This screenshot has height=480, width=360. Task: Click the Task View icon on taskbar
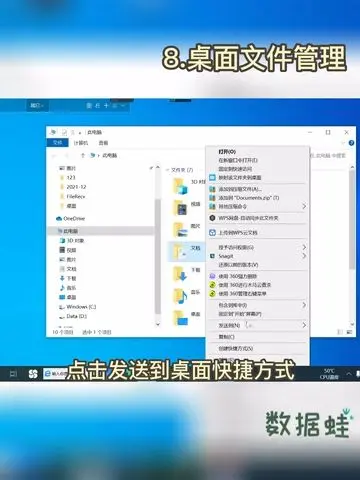(x=13, y=374)
